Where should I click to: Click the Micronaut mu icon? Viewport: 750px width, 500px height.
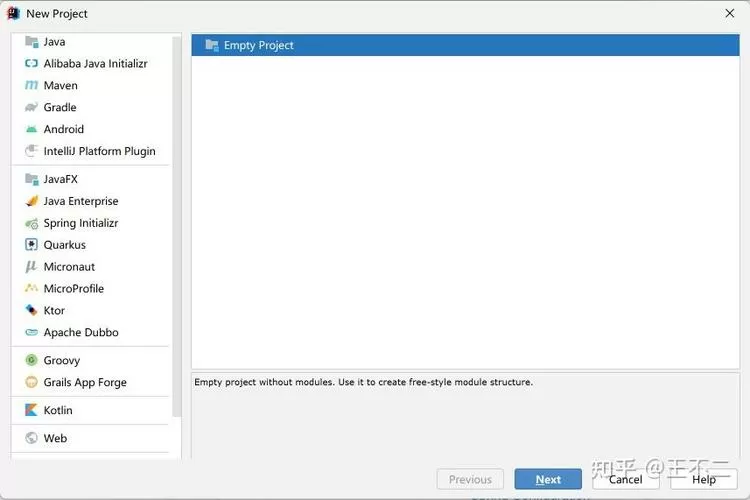pos(32,267)
